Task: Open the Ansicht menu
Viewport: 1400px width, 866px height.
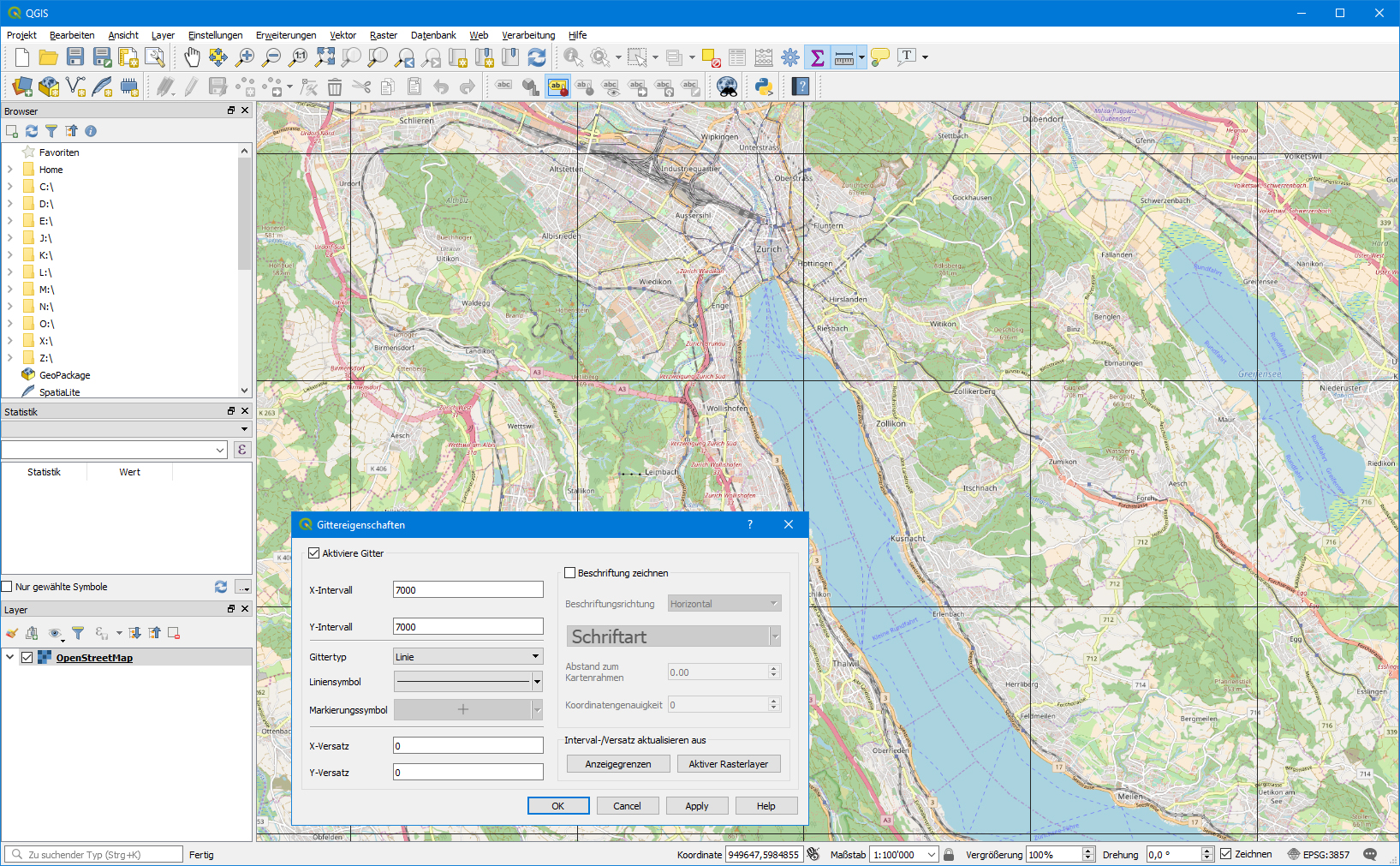Action: coord(123,35)
